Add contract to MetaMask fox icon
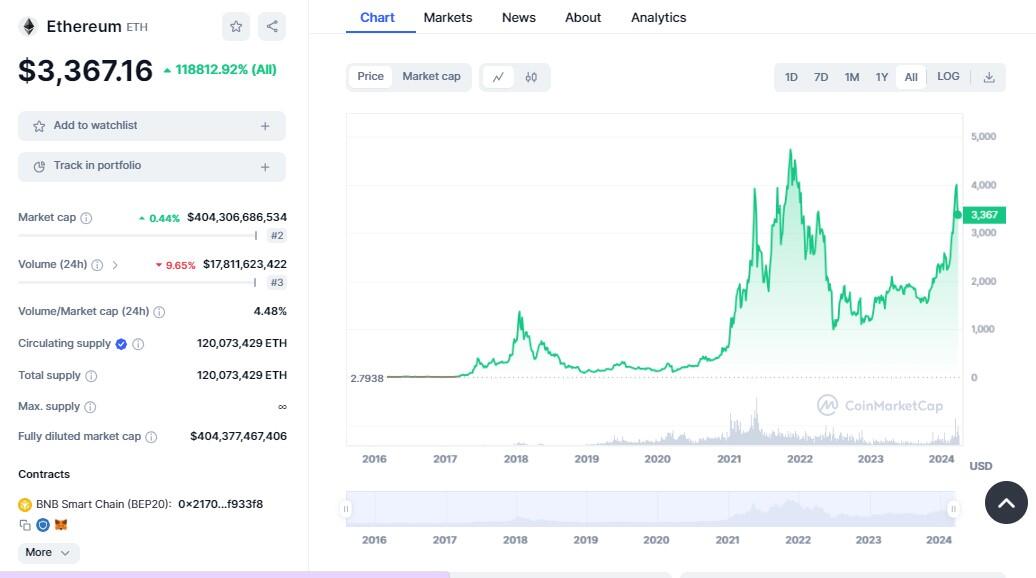 point(61,525)
